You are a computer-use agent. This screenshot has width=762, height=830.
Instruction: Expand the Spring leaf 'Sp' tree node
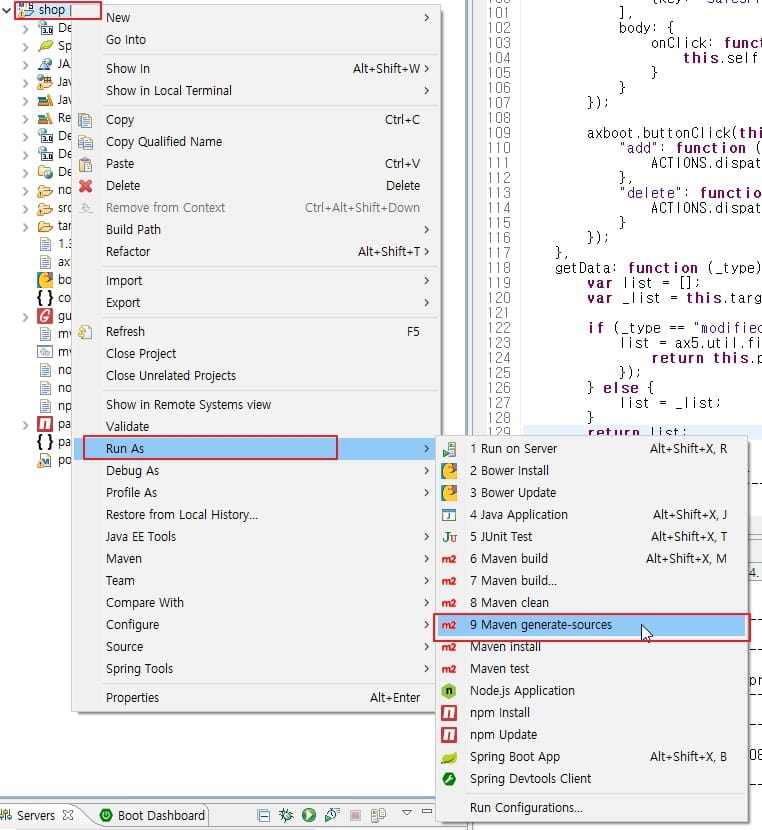click(25, 47)
